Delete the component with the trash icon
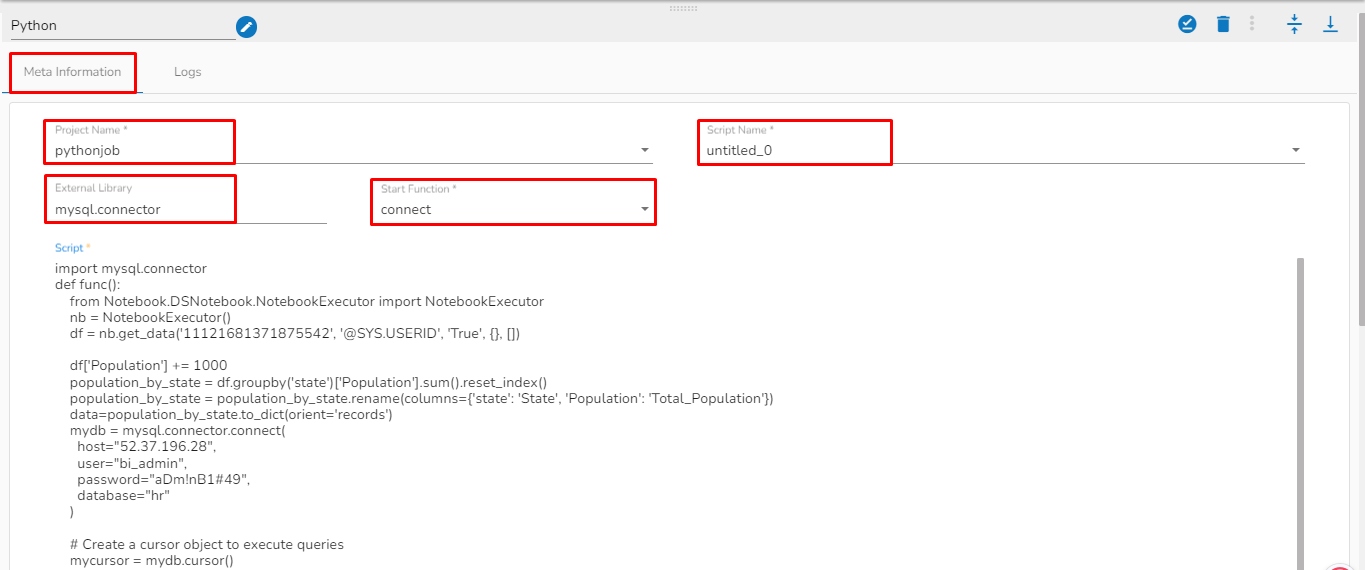This screenshot has width=1365, height=570. point(1222,24)
